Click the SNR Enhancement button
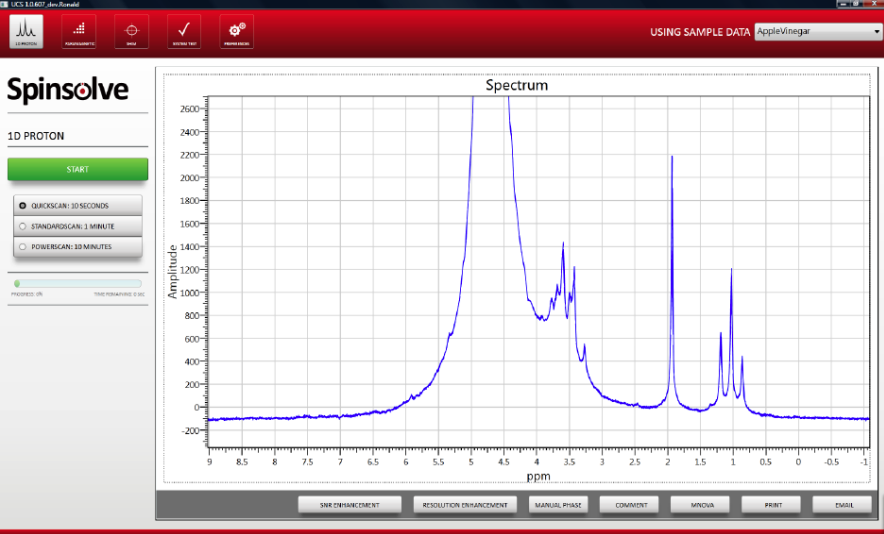 click(x=350, y=505)
